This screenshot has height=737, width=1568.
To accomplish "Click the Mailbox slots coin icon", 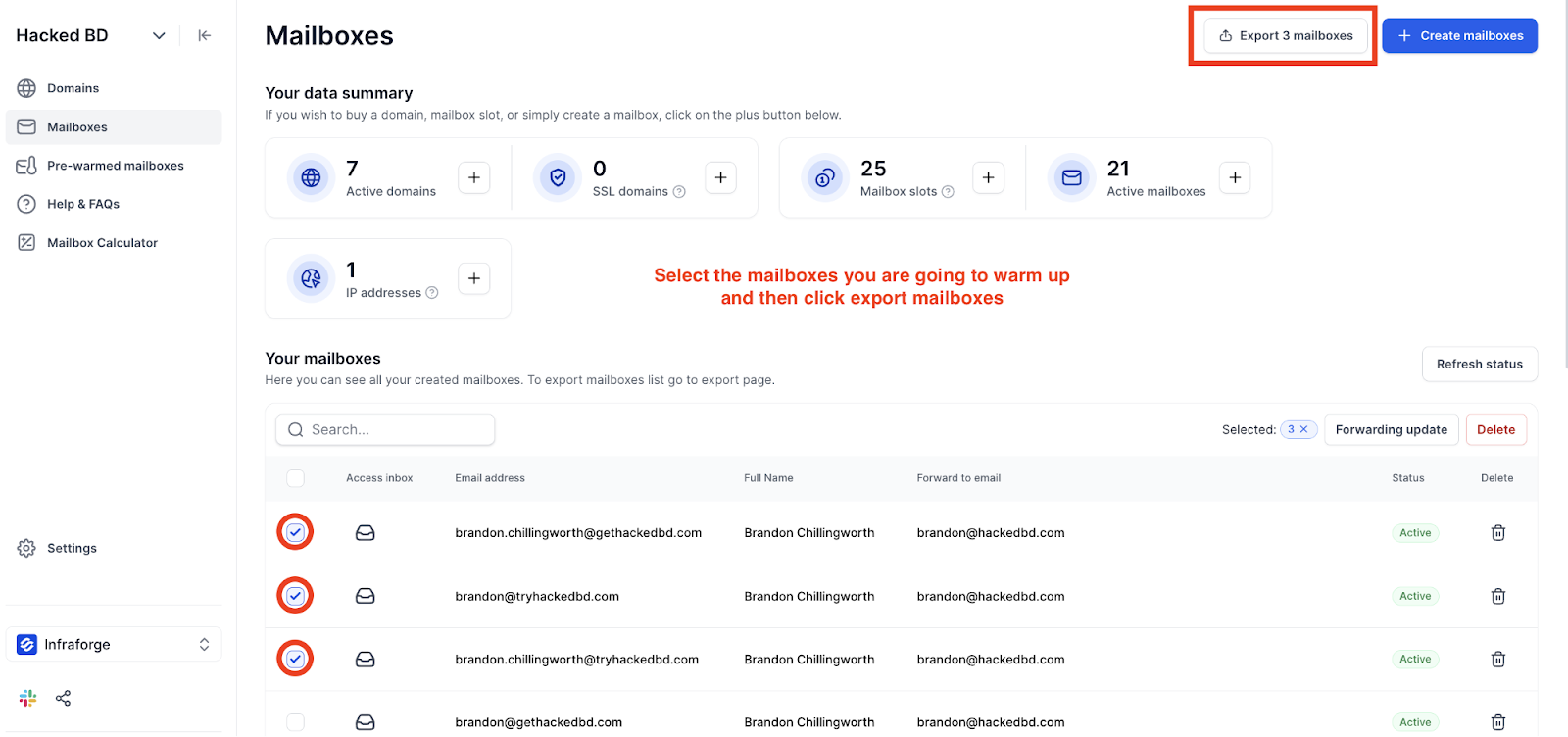I will coord(825,177).
